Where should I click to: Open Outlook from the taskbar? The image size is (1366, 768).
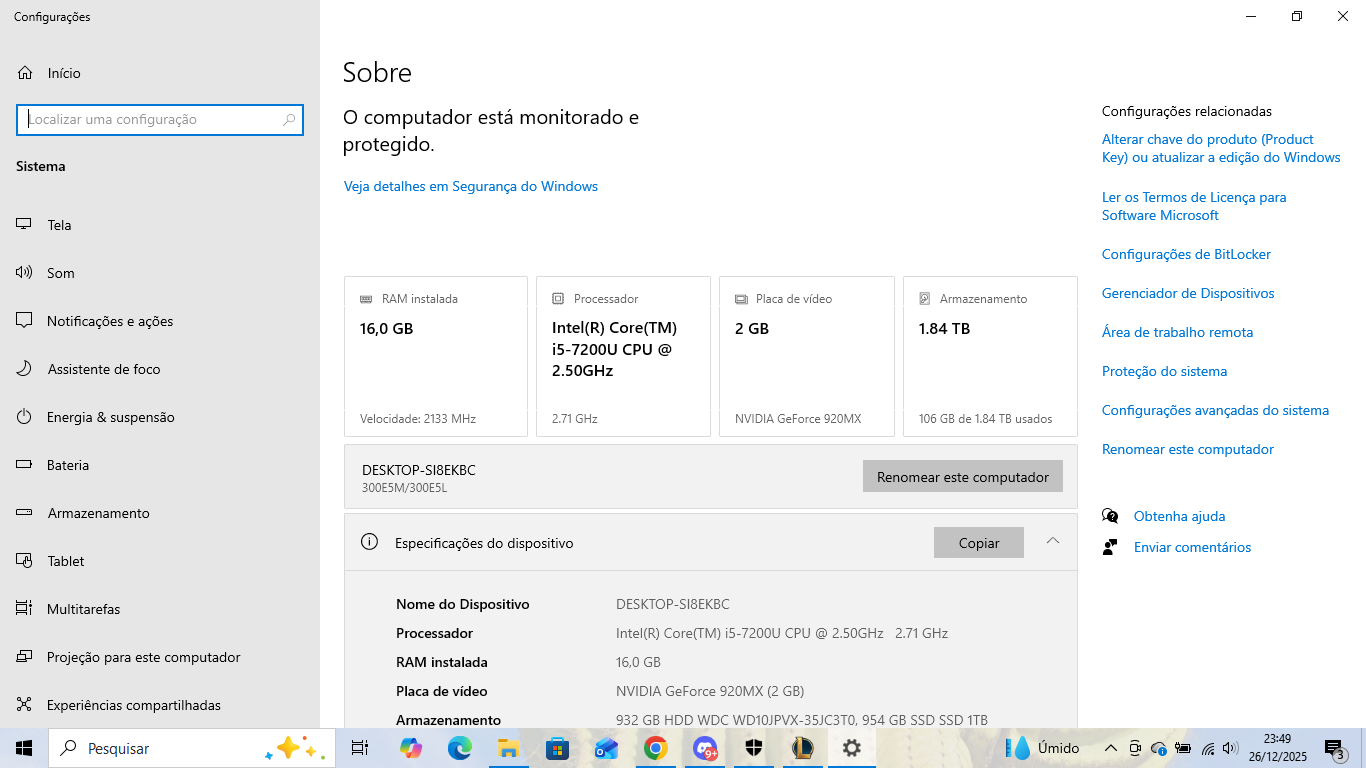tap(606, 748)
